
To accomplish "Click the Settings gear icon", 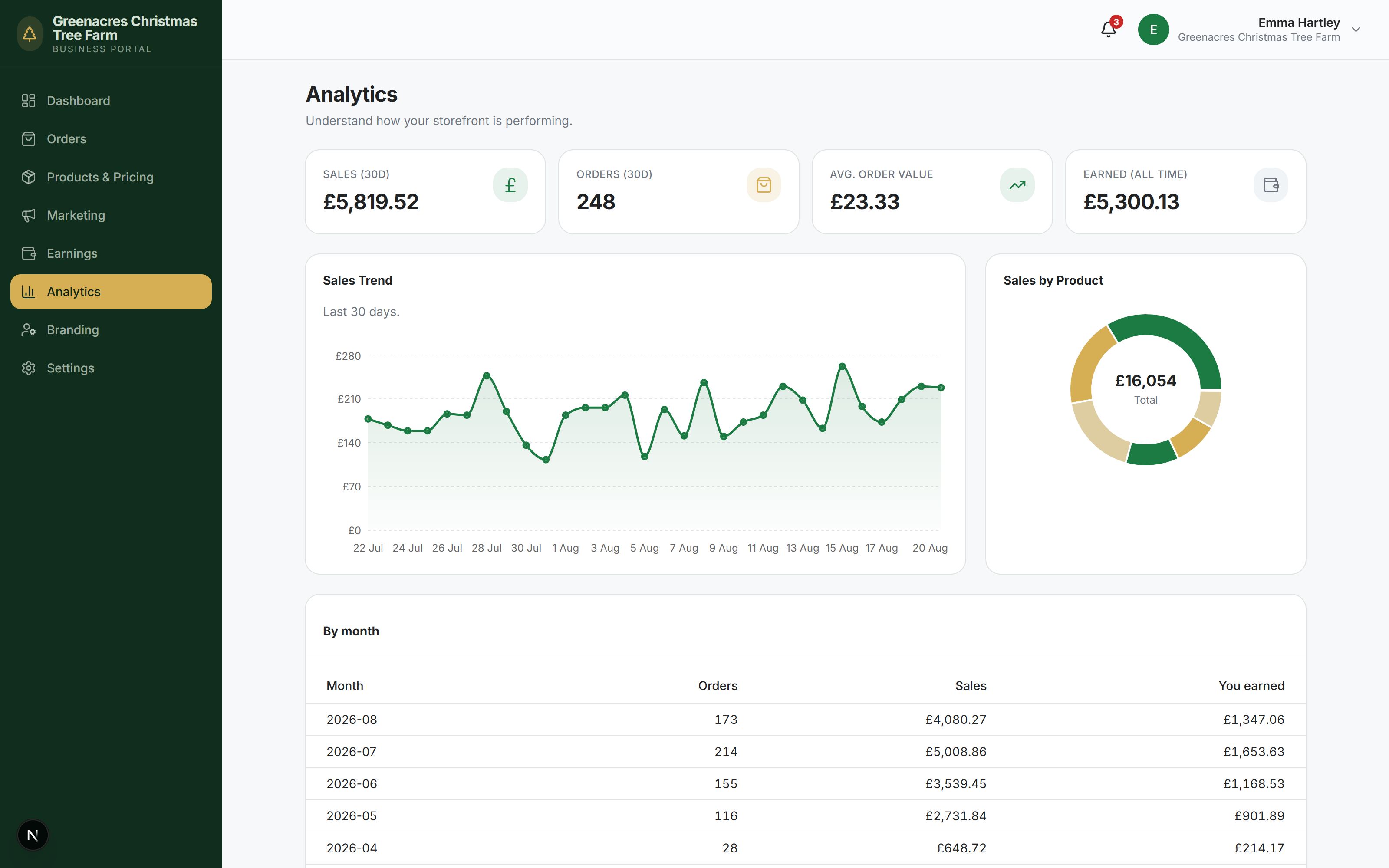I will (29, 368).
